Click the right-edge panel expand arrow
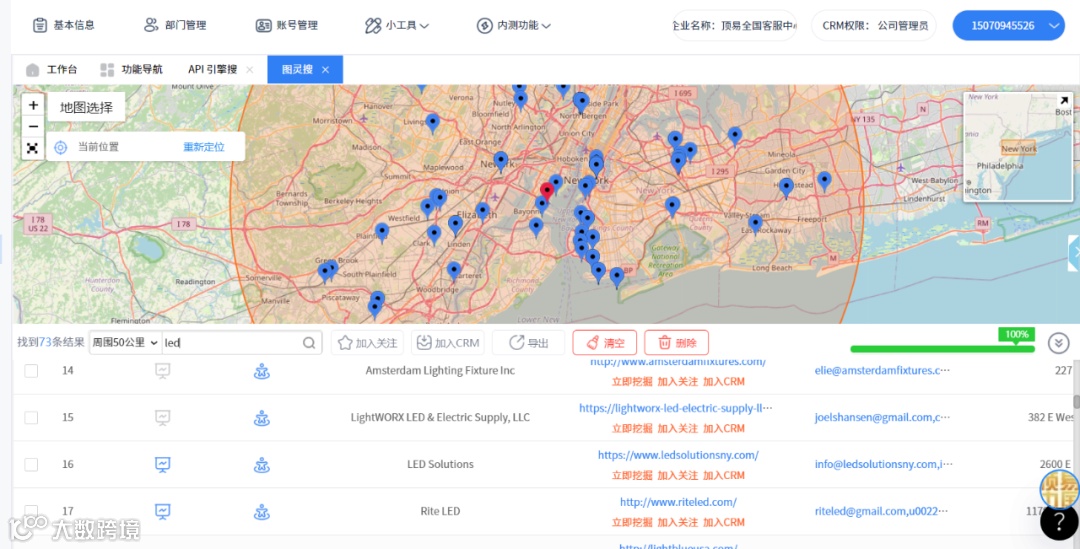The height and width of the screenshot is (549, 1080). click(1074, 253)
